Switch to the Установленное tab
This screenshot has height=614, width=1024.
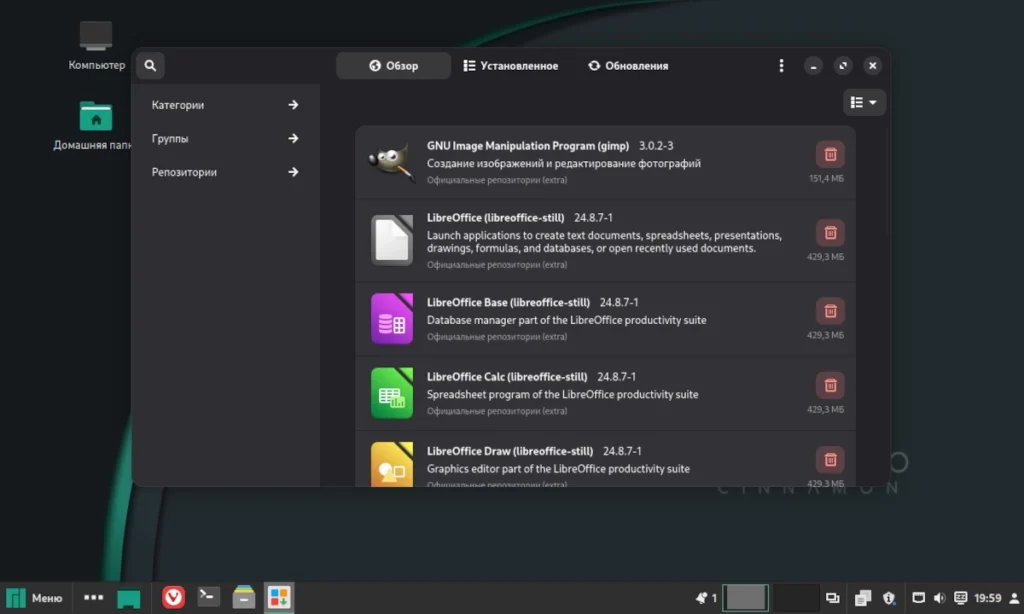coord(511,65)
